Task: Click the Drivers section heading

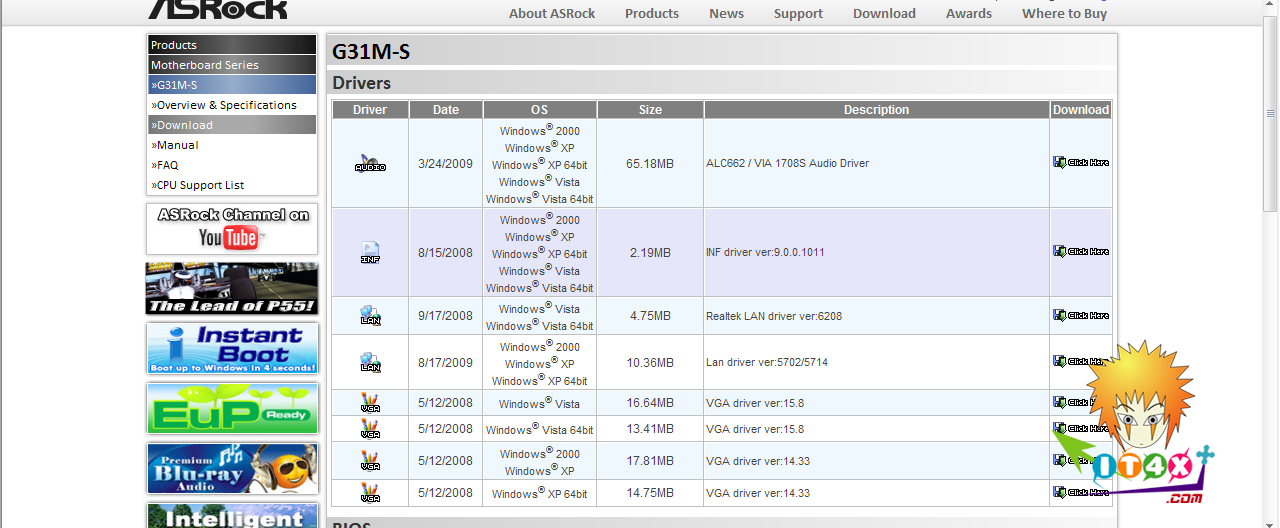Action: click(362, 83)
